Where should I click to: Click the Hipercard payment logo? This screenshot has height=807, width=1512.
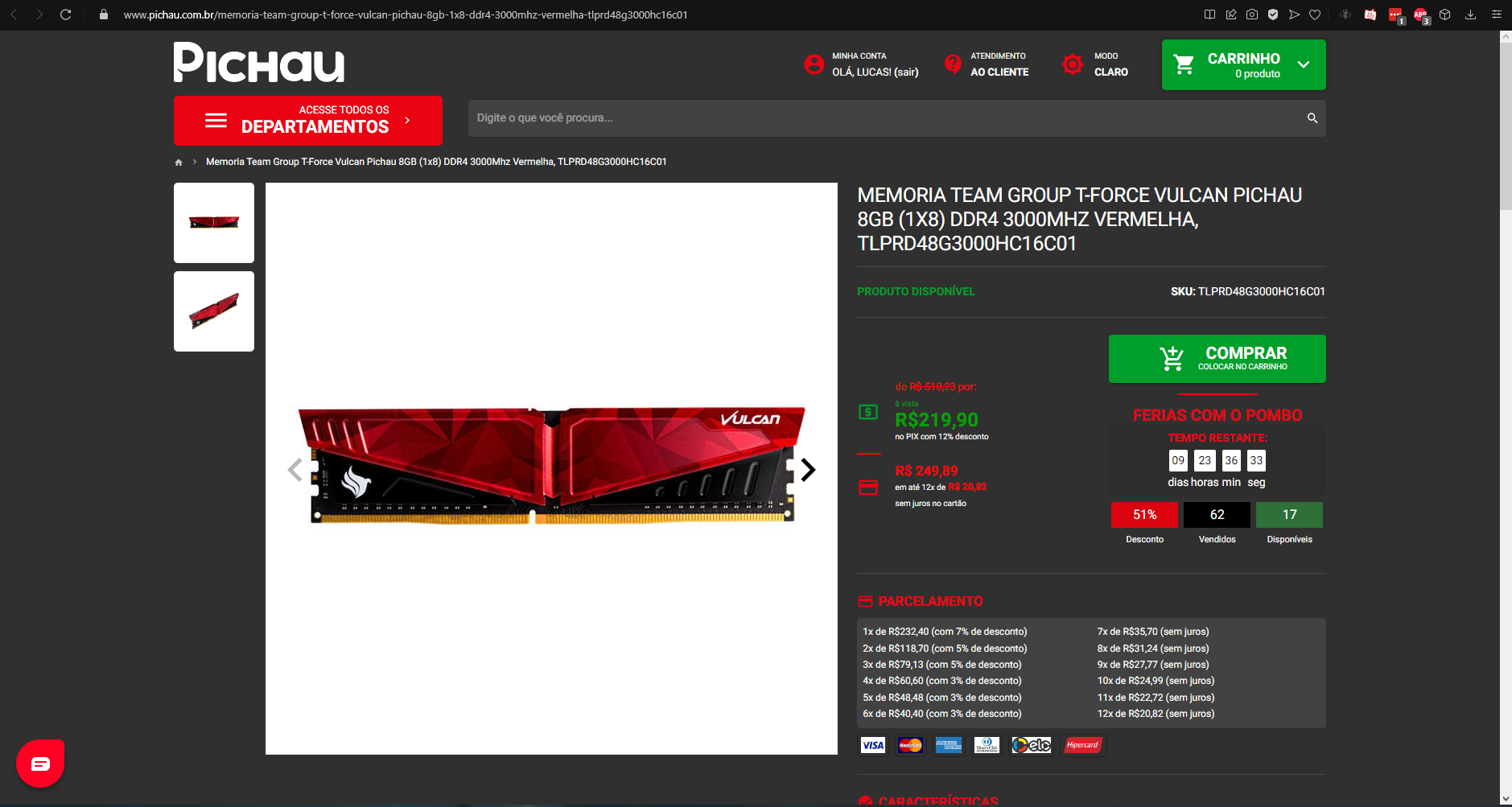pos(1083,745)
